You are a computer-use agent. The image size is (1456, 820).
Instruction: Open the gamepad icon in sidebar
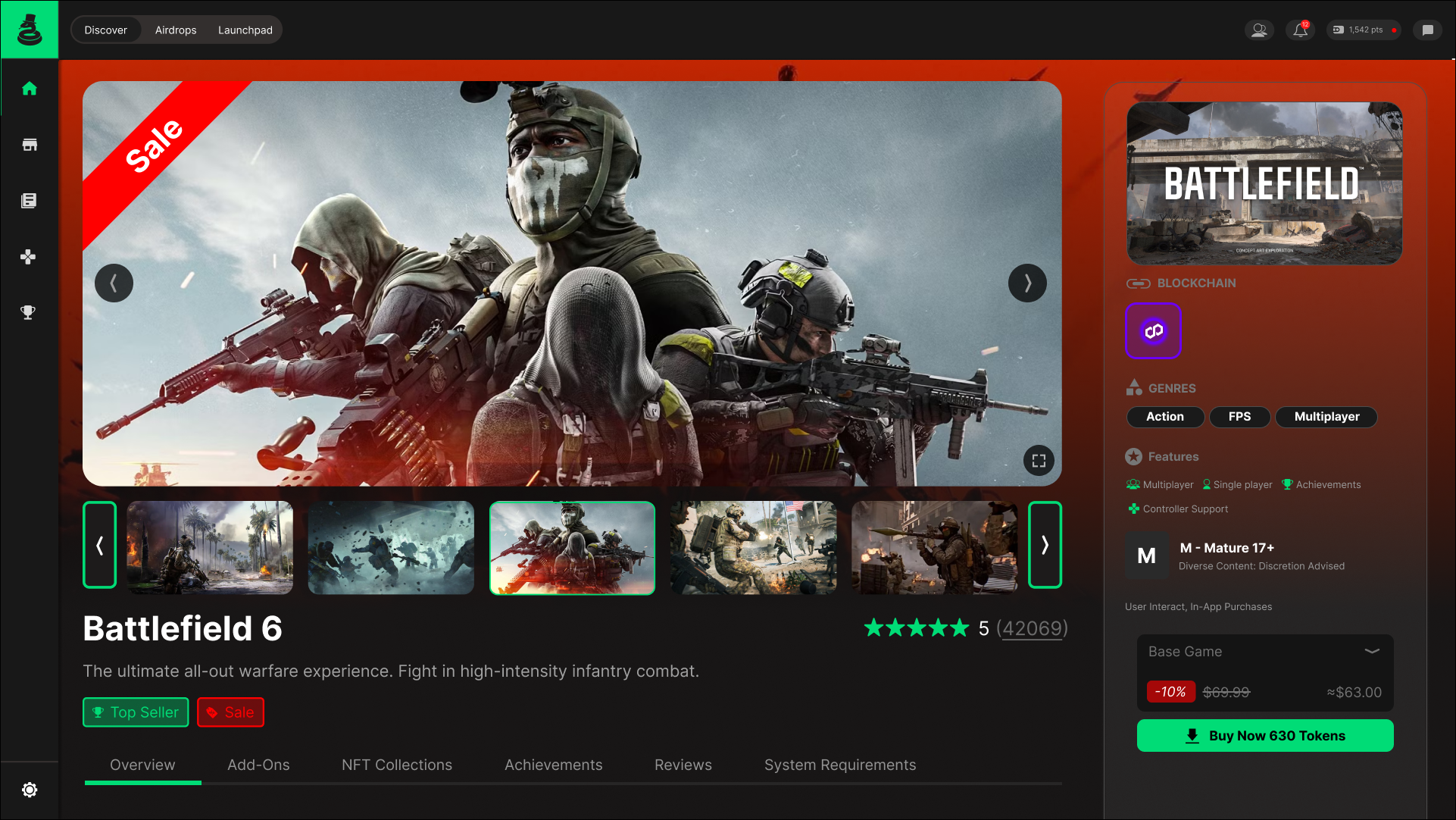coord(29,257)
